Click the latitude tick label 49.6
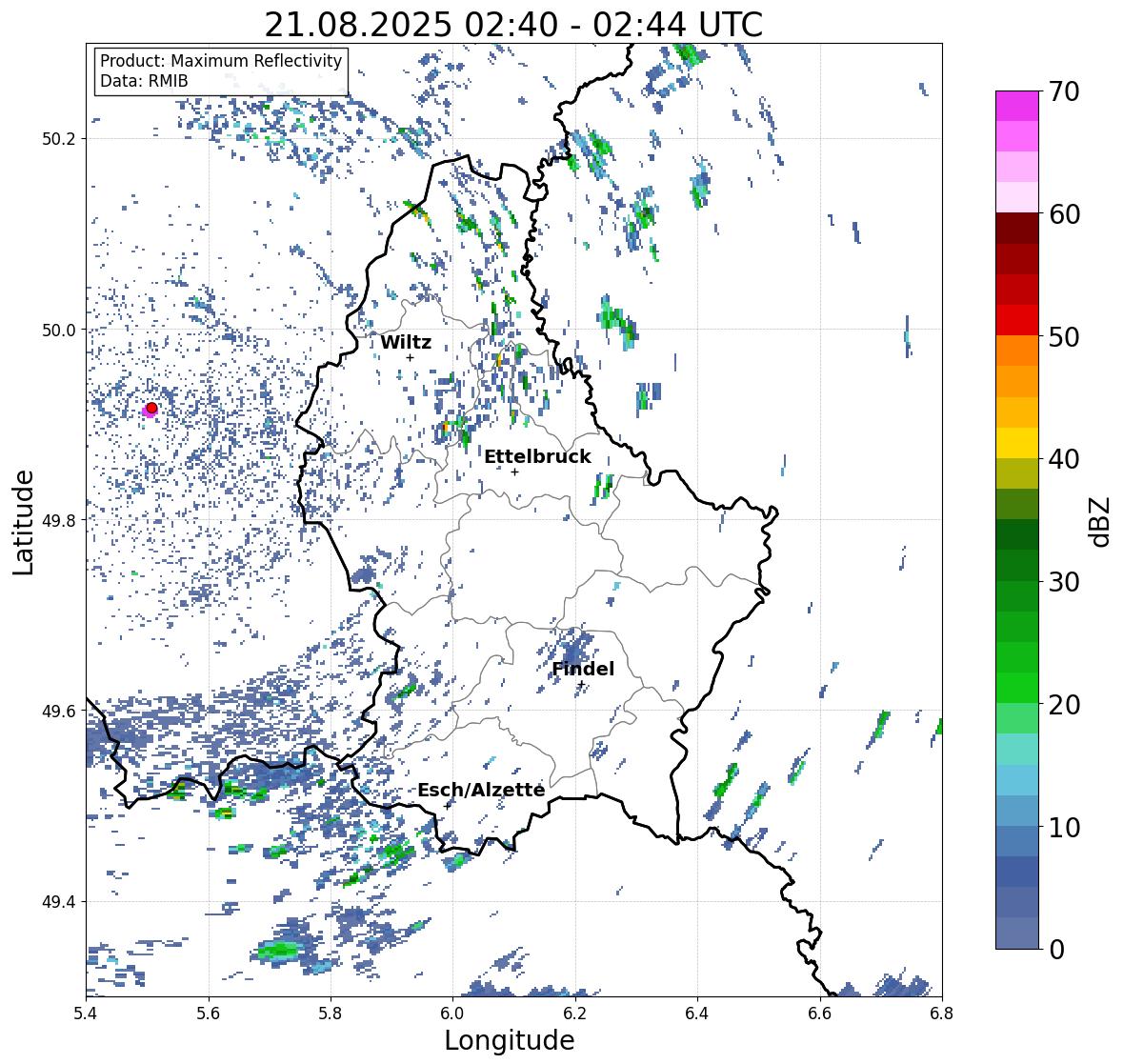The image size is (1123, 1064). 59,711
